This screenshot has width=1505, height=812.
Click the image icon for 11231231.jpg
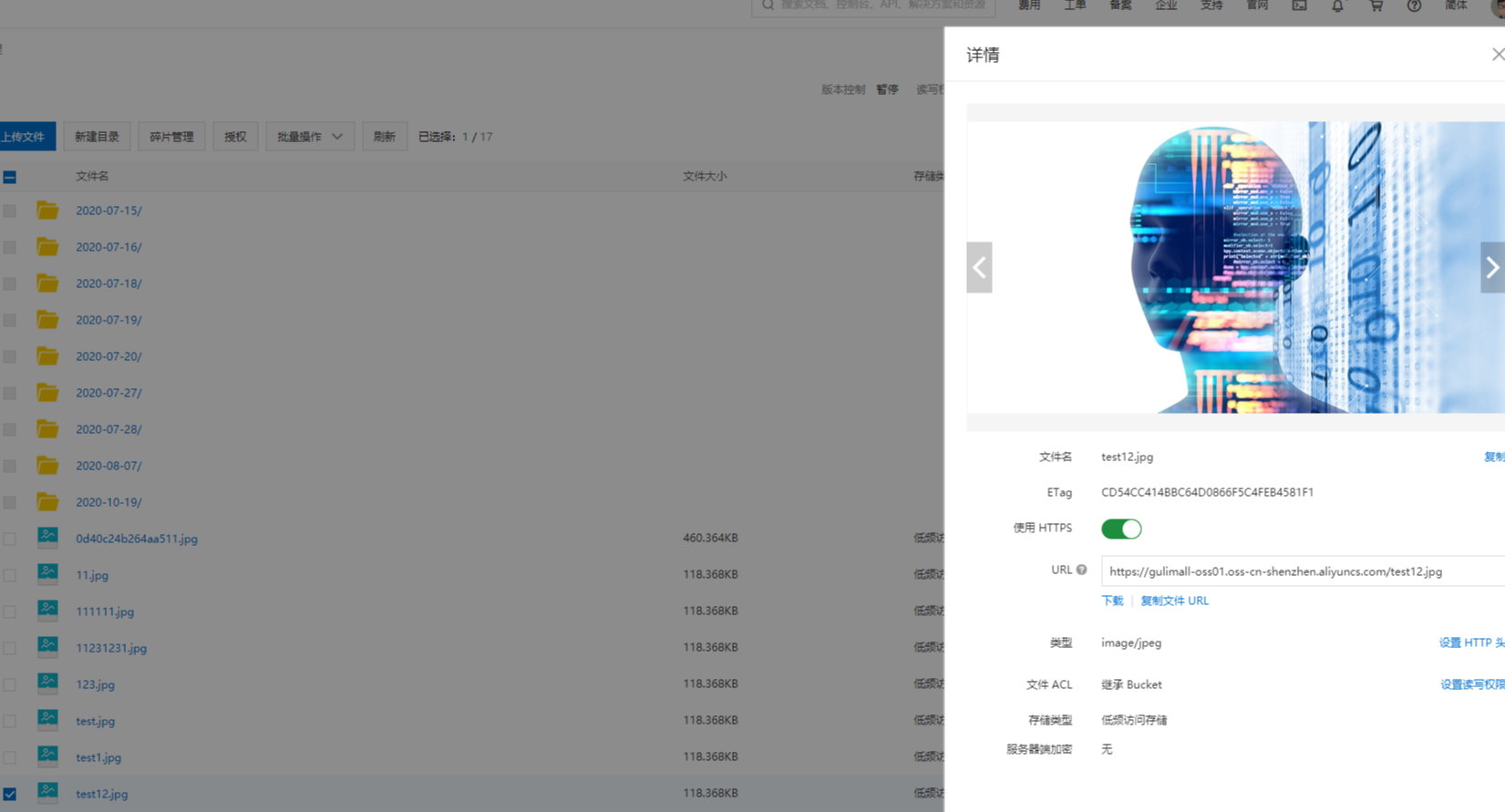click(47, 647)
